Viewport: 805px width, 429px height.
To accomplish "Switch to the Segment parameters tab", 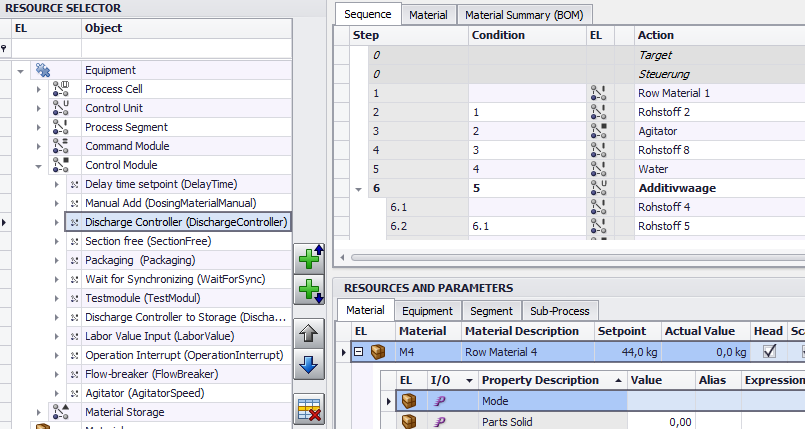I will pos(491,311).
